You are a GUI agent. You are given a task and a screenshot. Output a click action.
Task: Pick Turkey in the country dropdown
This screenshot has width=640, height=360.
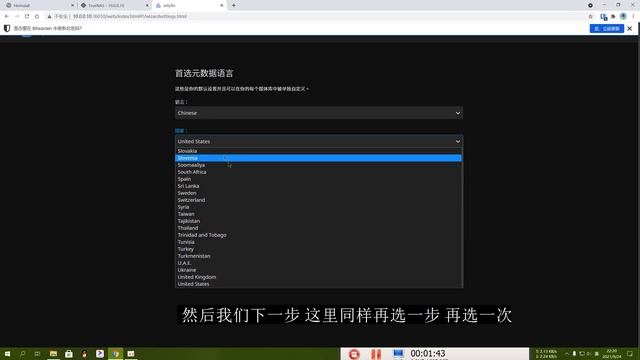pyautogui.click(x=318, y=249)
